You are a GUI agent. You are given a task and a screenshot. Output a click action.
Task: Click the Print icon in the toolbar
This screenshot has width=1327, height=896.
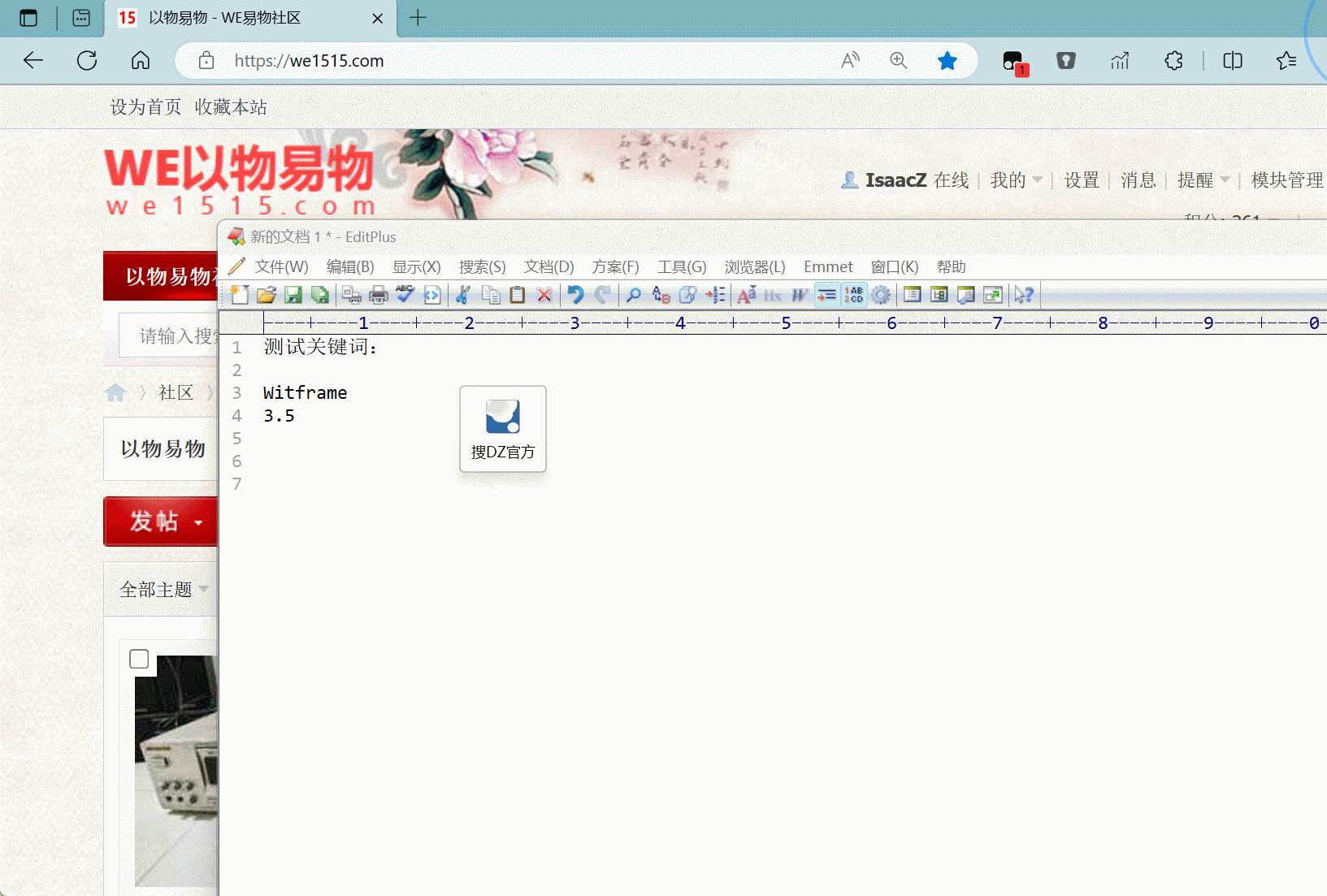379,295
